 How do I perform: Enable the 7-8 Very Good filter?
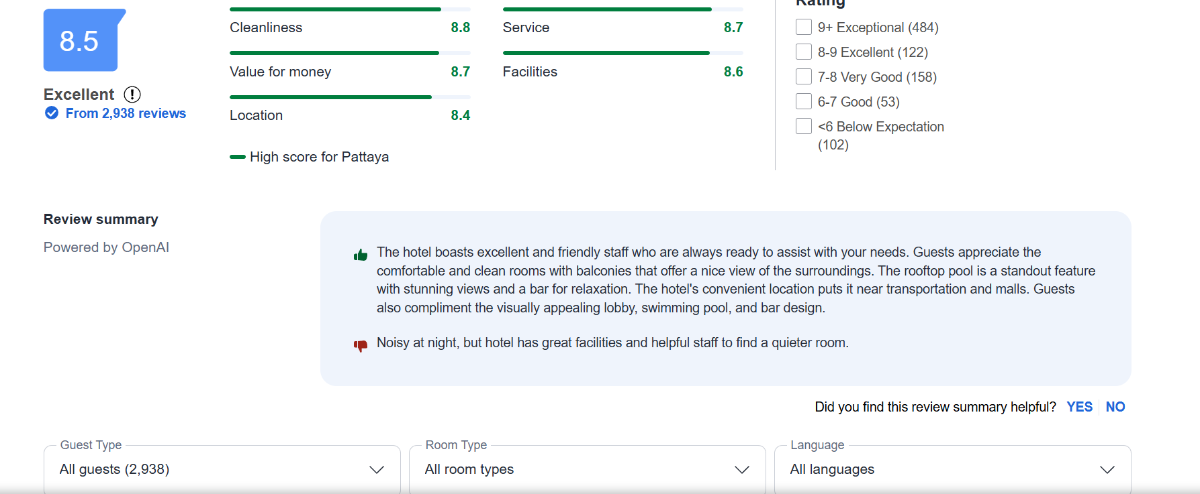(x=804, y=77)
